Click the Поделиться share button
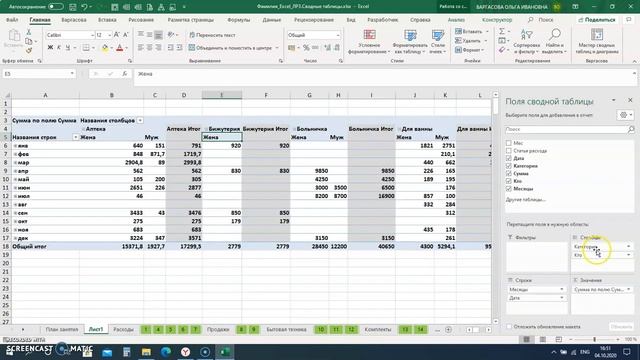640x360 pixels. click(x=597, y=20)
